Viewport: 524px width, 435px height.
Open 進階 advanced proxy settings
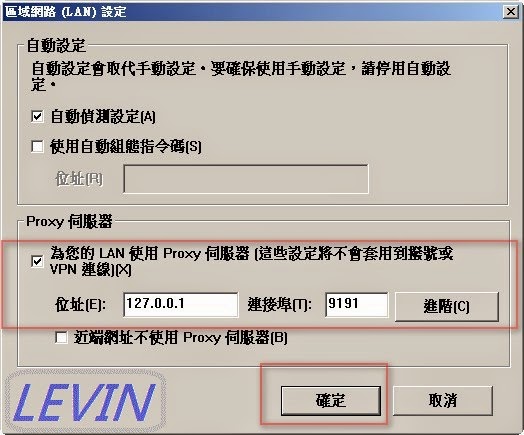pos(447,306)
